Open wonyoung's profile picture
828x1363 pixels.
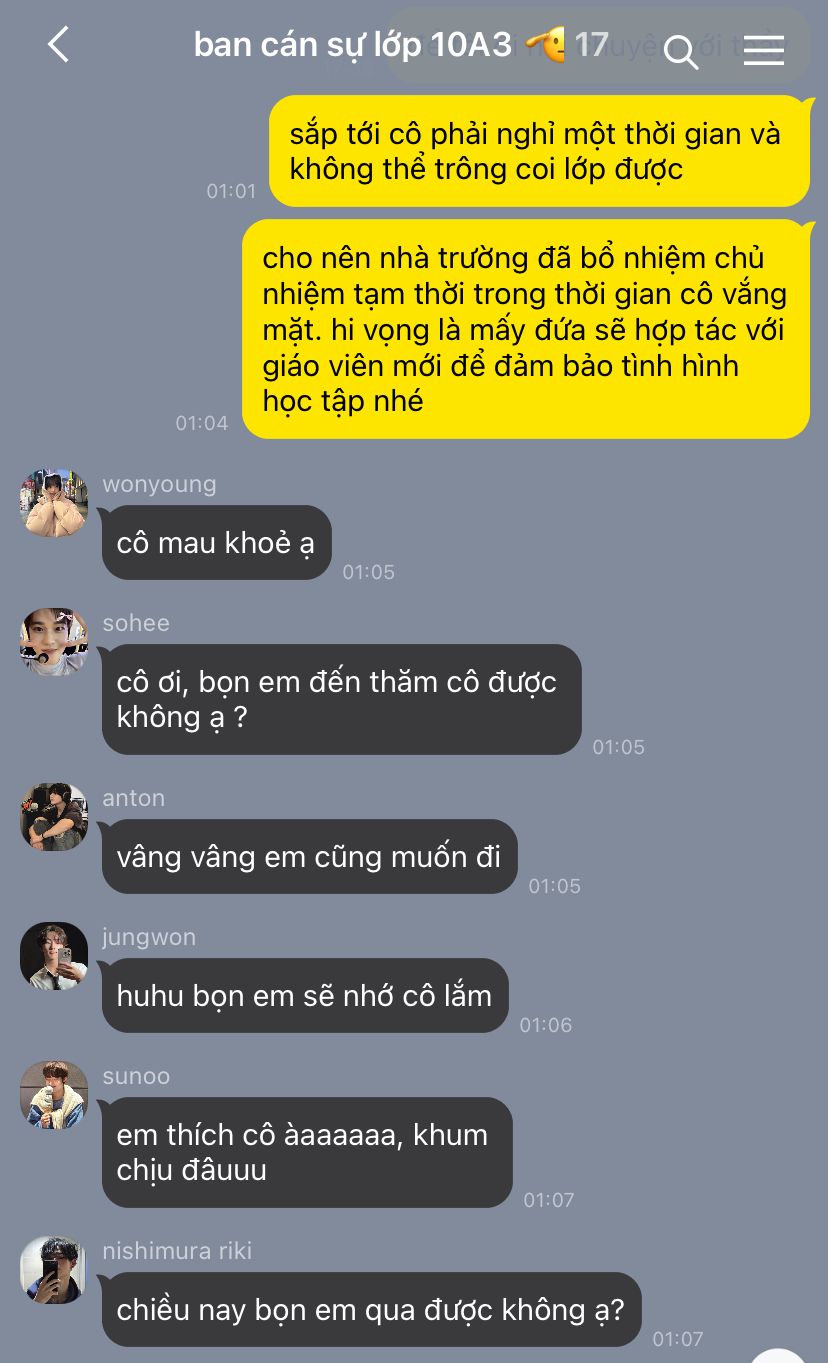[54, 503]
